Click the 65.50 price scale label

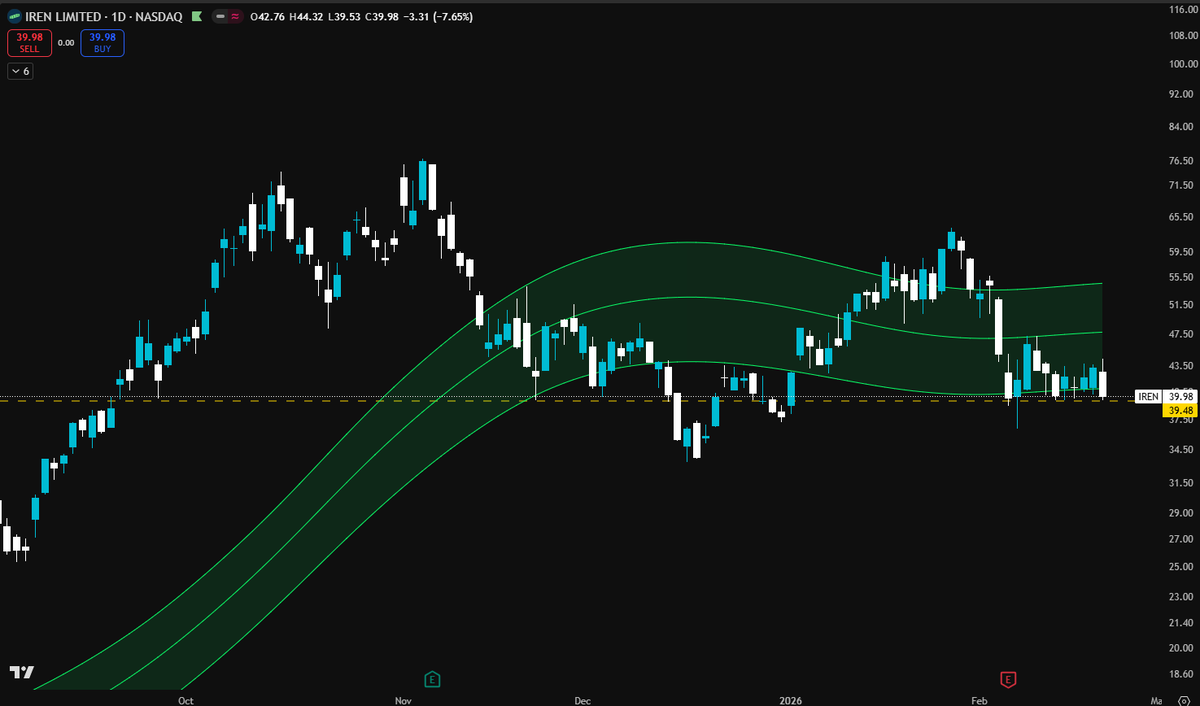point(1182,217)
